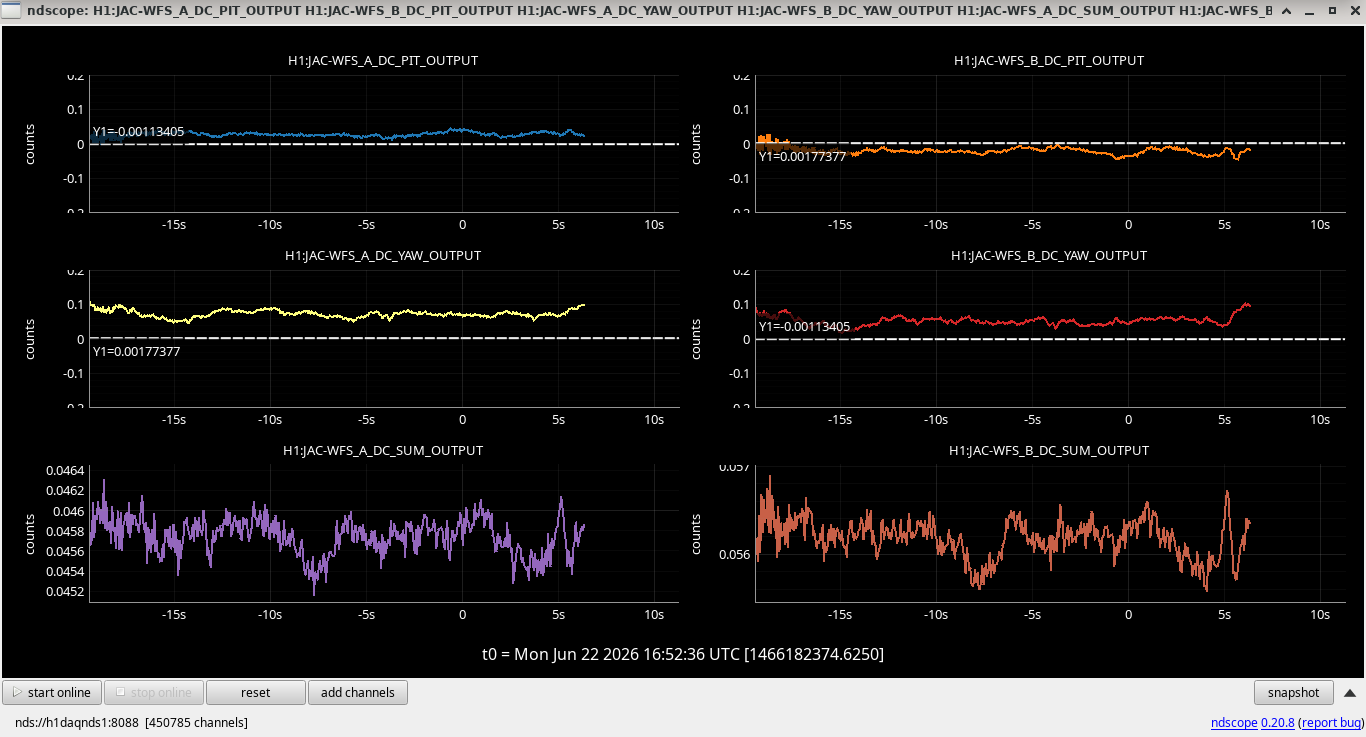The width and height of the screenshot is (1366, 737).
Task: Open the add channels dialog
Action: (358, 692)
